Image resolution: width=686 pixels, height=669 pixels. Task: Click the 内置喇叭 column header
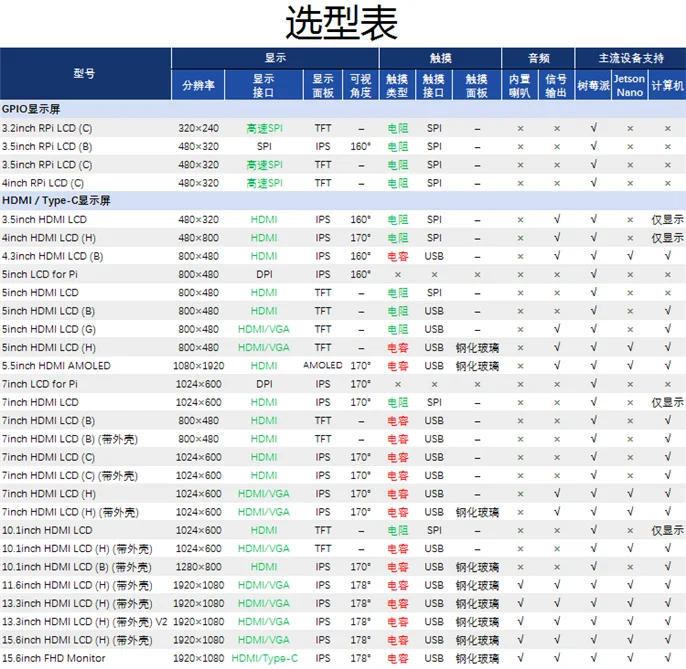click(520, 84)
